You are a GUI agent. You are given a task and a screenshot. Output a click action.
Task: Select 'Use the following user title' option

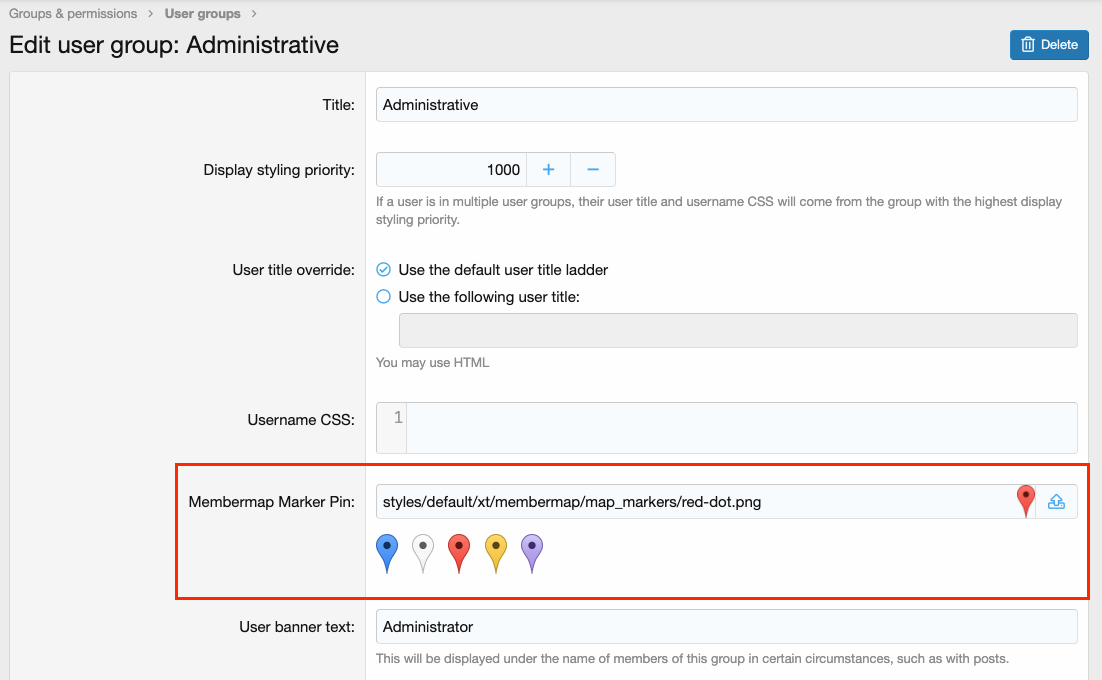(x=384, y=297)
